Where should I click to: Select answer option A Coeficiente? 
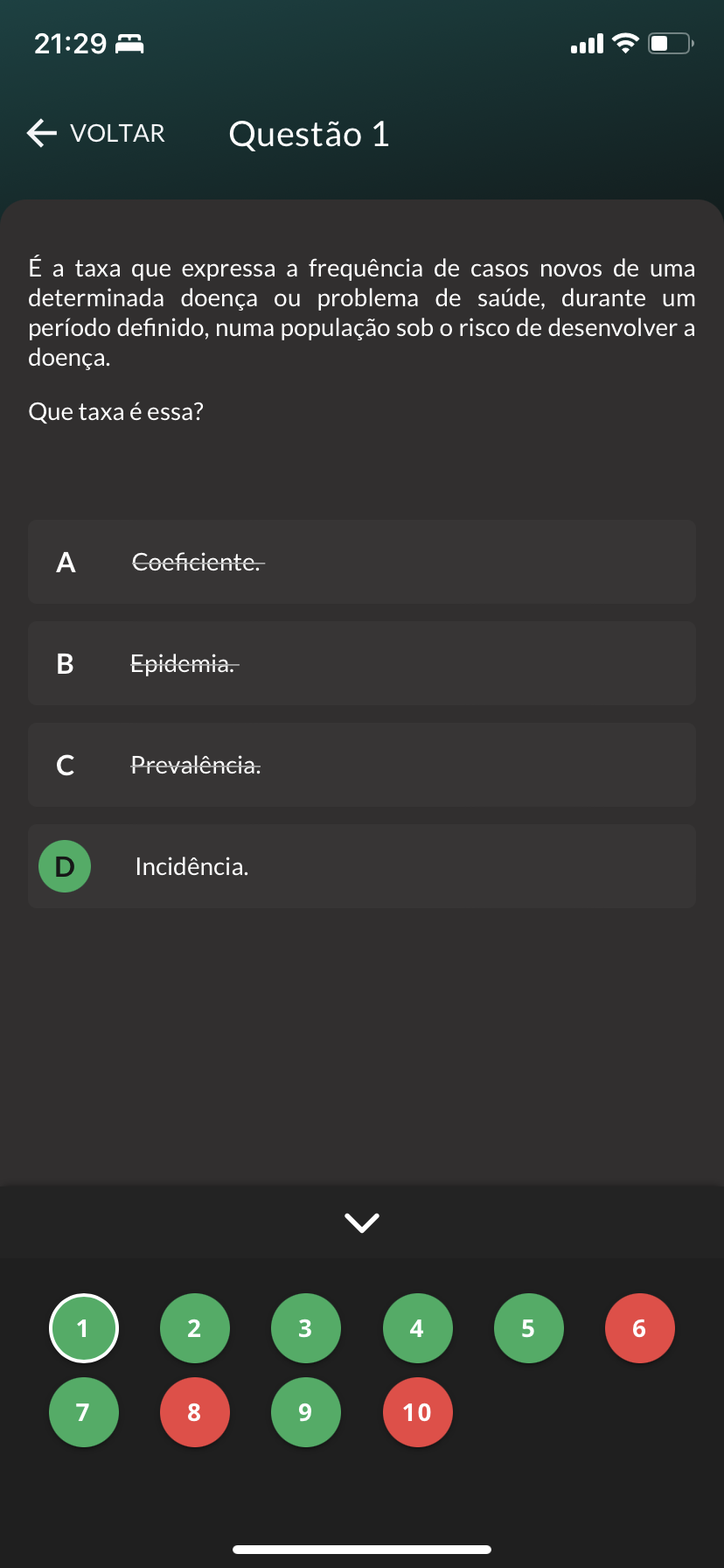pyautogui.click(x=362, y=562)
